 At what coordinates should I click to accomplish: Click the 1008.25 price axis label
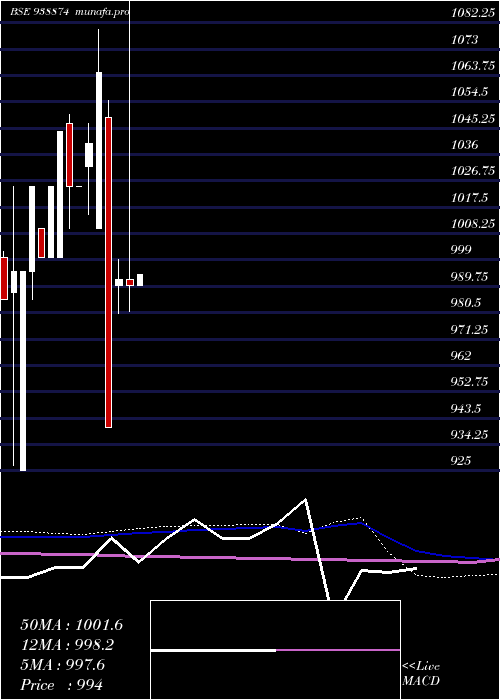(473, 224)
